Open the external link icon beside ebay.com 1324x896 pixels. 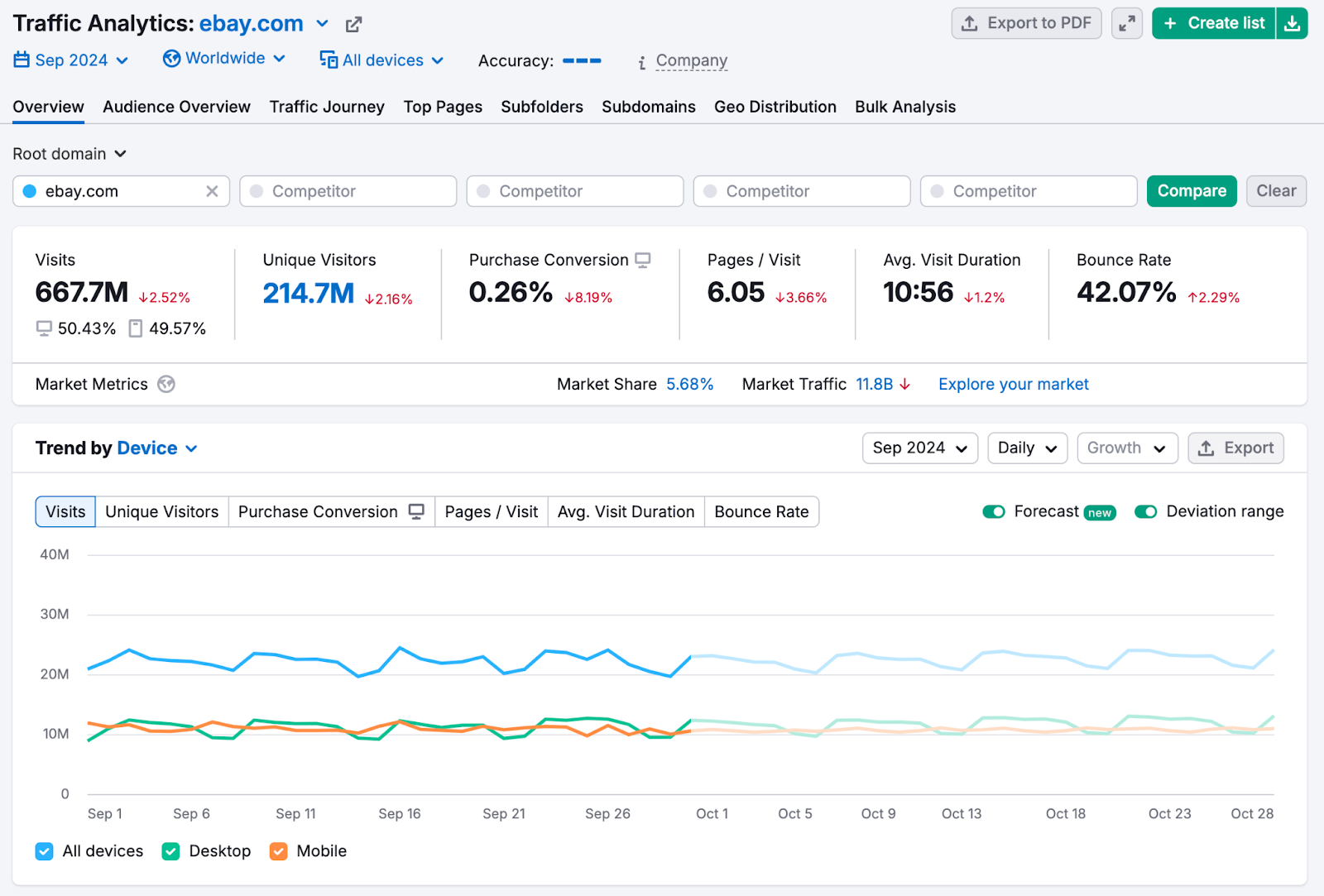click(x=353, y=23)
